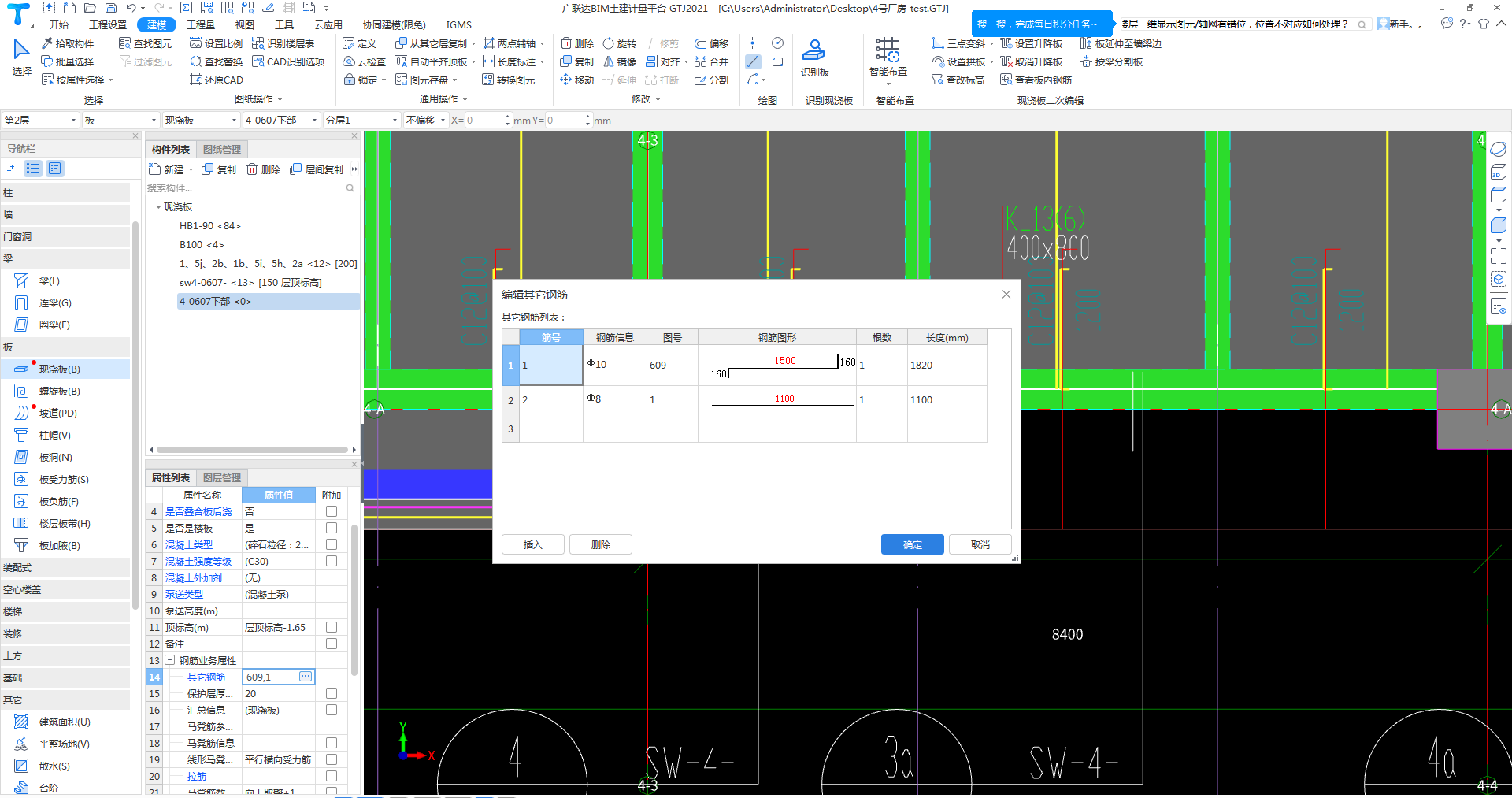Select the 拾取构件 pick component tool

[68, 43]
